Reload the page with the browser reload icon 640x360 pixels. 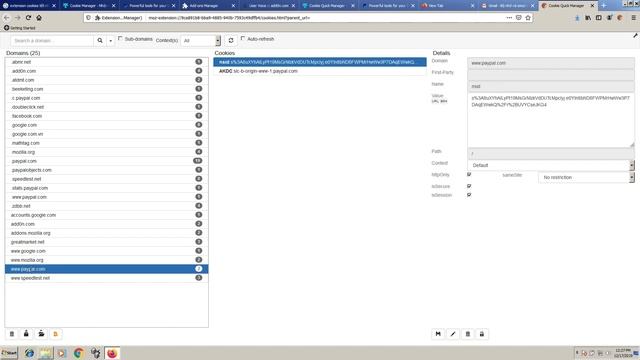pyautogui.click(x=28, y=18)
